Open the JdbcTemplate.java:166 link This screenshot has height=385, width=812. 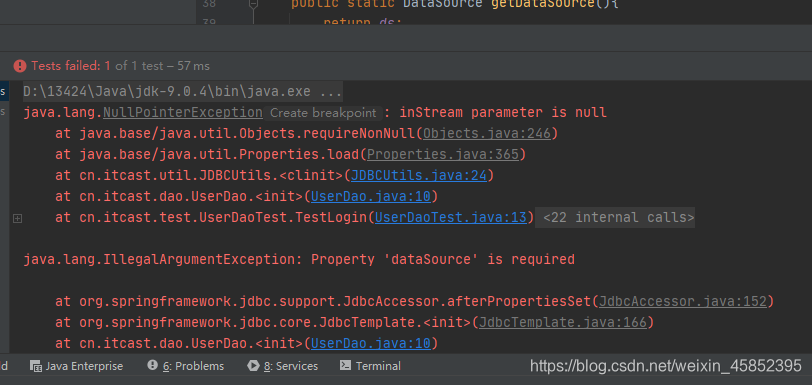point(563,322)
